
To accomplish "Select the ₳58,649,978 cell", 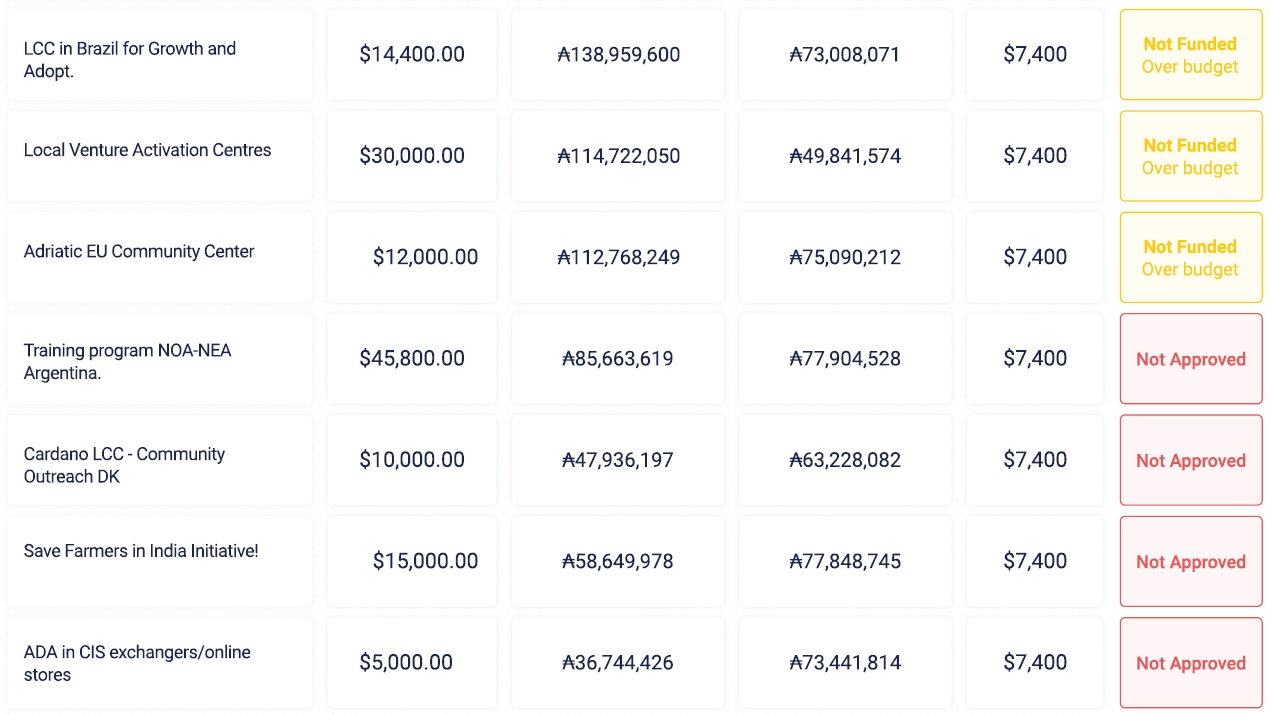I will point(618,561).
